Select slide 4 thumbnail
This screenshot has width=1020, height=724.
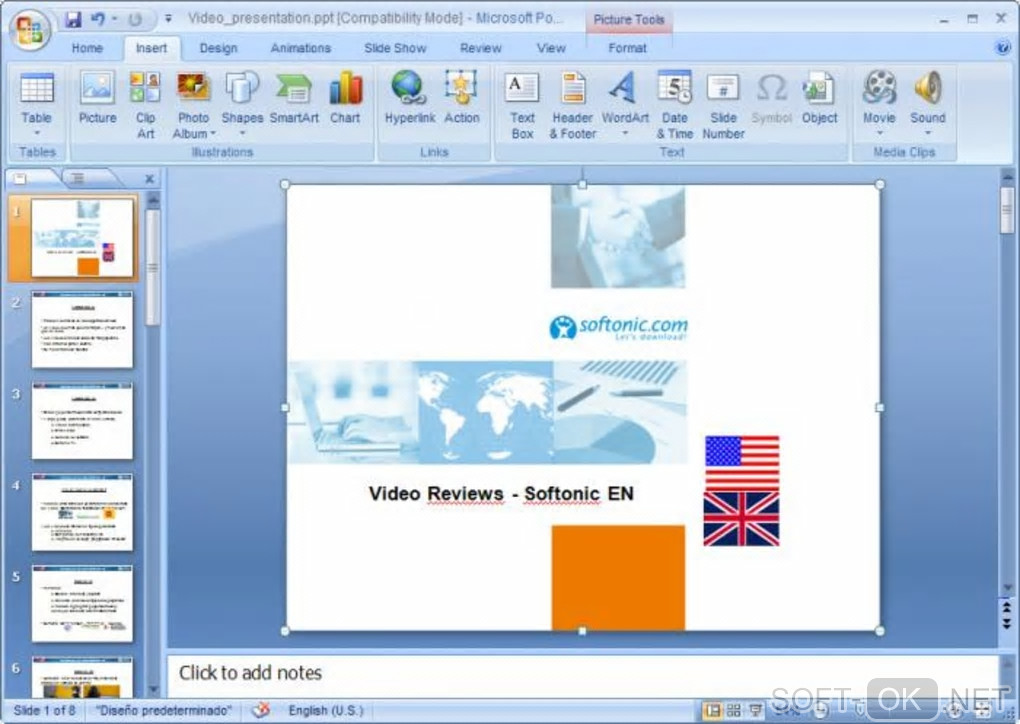pyautogui.click(x=82, y=513)
